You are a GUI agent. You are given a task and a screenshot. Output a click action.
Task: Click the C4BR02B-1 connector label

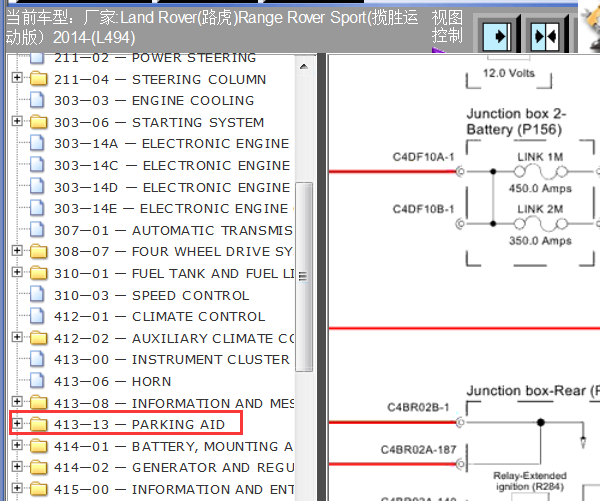(418, 407)
